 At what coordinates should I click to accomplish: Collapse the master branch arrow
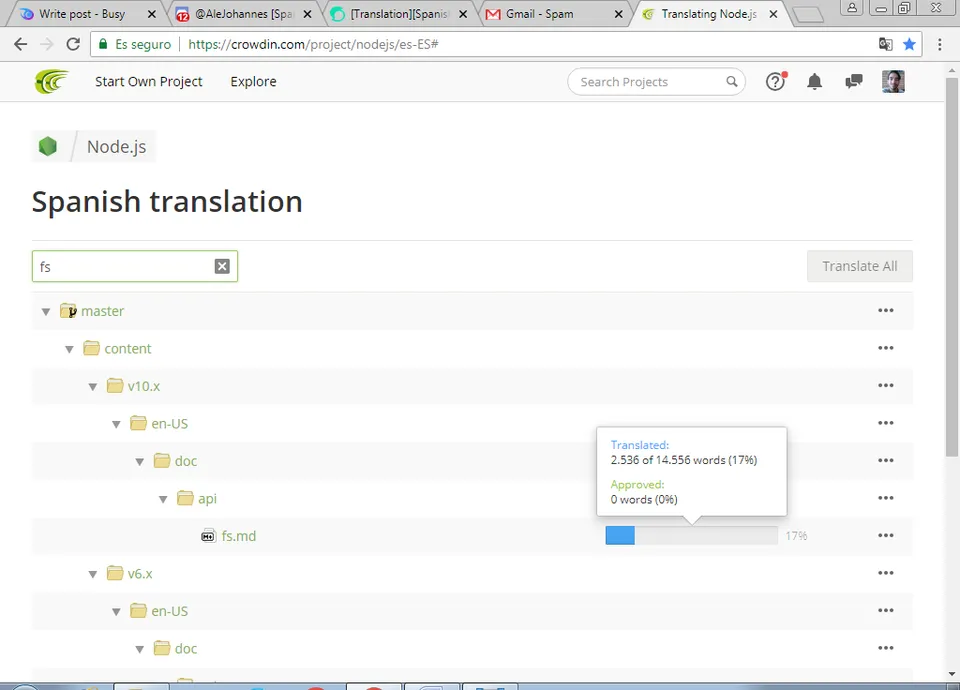(46, 312)
